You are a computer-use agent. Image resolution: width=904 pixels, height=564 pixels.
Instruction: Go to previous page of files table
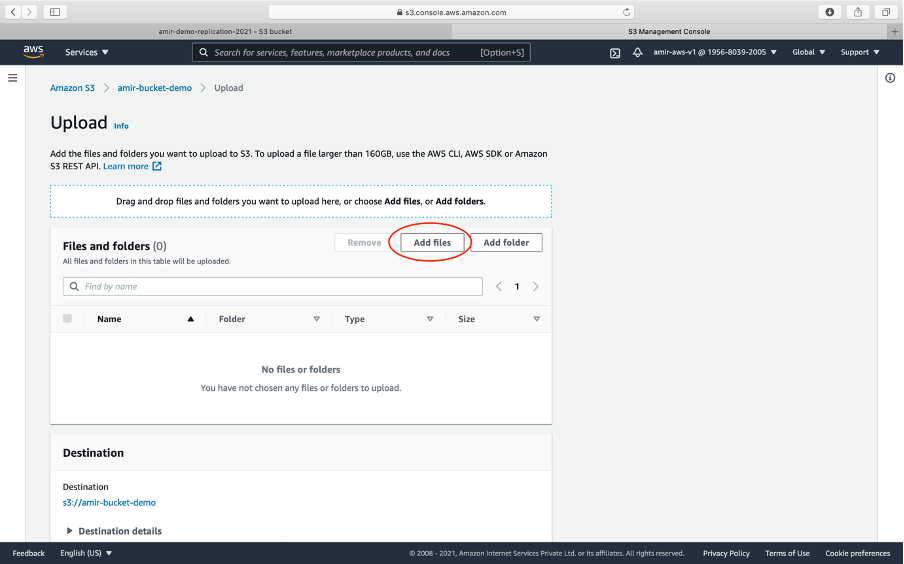pyautogui.click(x=499, y=287)
